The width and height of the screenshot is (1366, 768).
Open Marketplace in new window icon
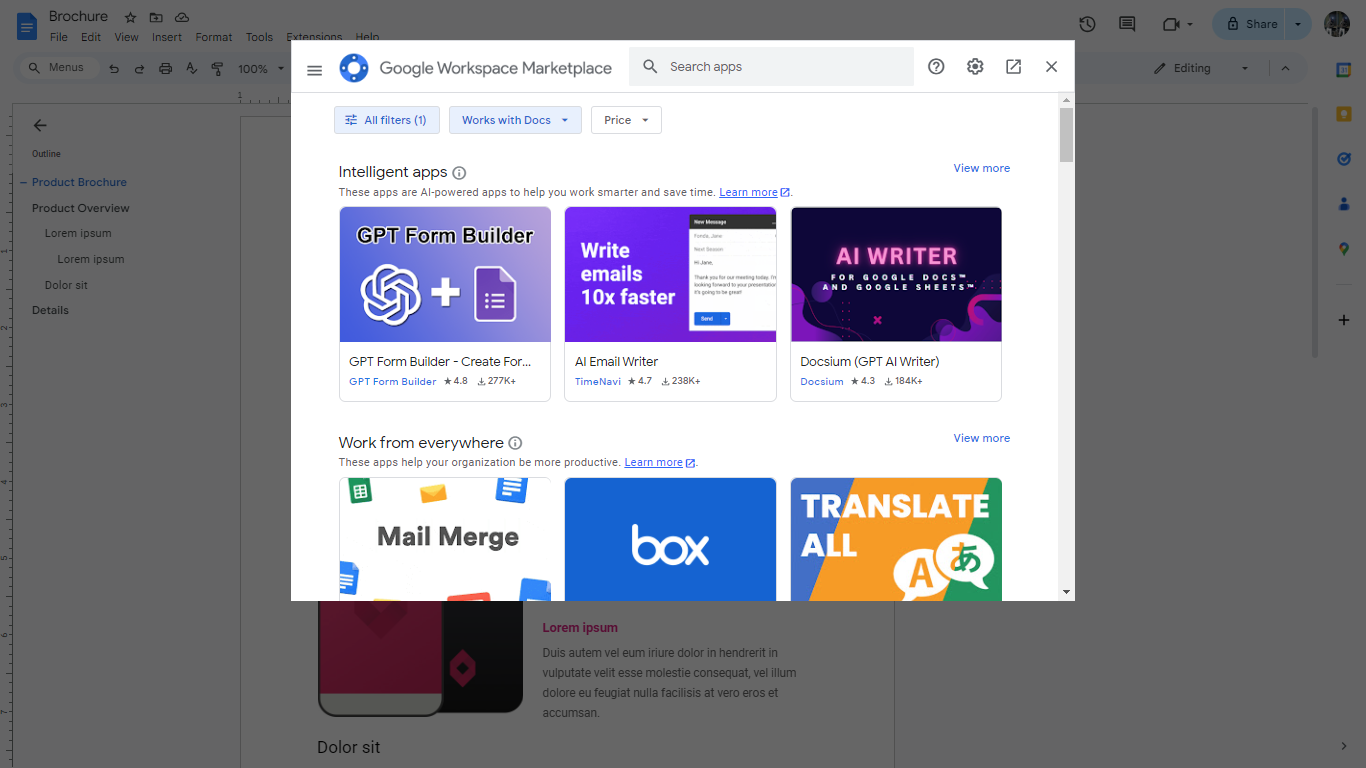[x=1013, y=67]
